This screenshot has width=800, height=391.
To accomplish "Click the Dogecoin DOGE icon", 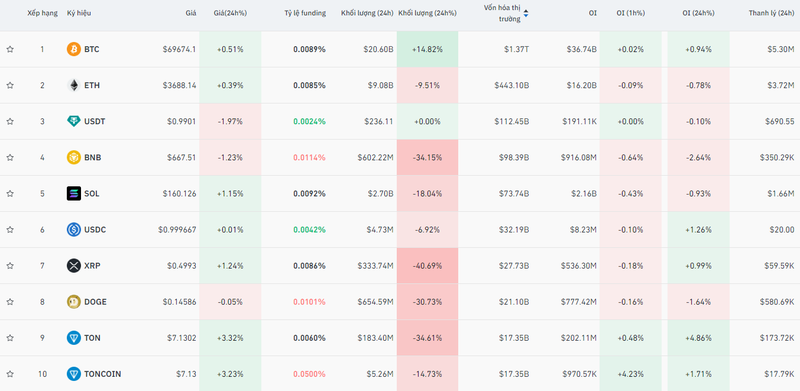I will [x=73, y=302].
